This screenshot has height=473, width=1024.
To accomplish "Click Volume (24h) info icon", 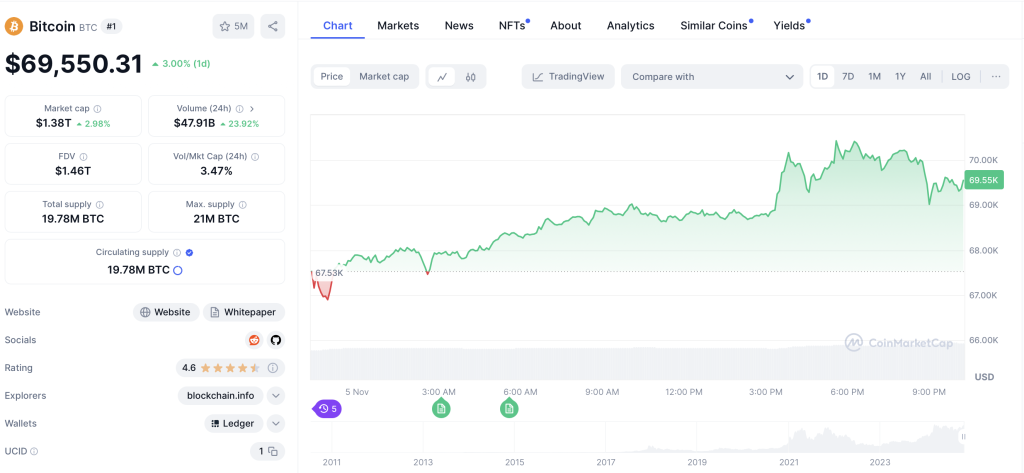I will pos(240,108).
